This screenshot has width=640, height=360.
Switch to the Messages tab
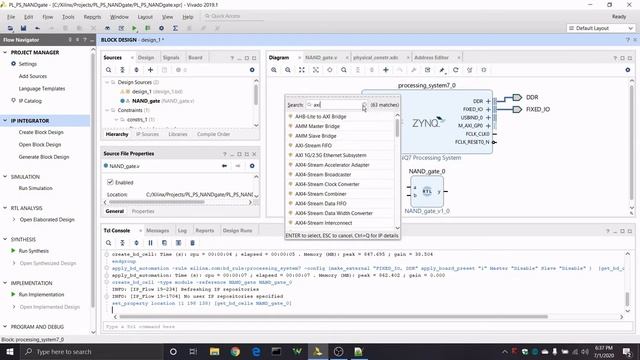pos(158,231)
